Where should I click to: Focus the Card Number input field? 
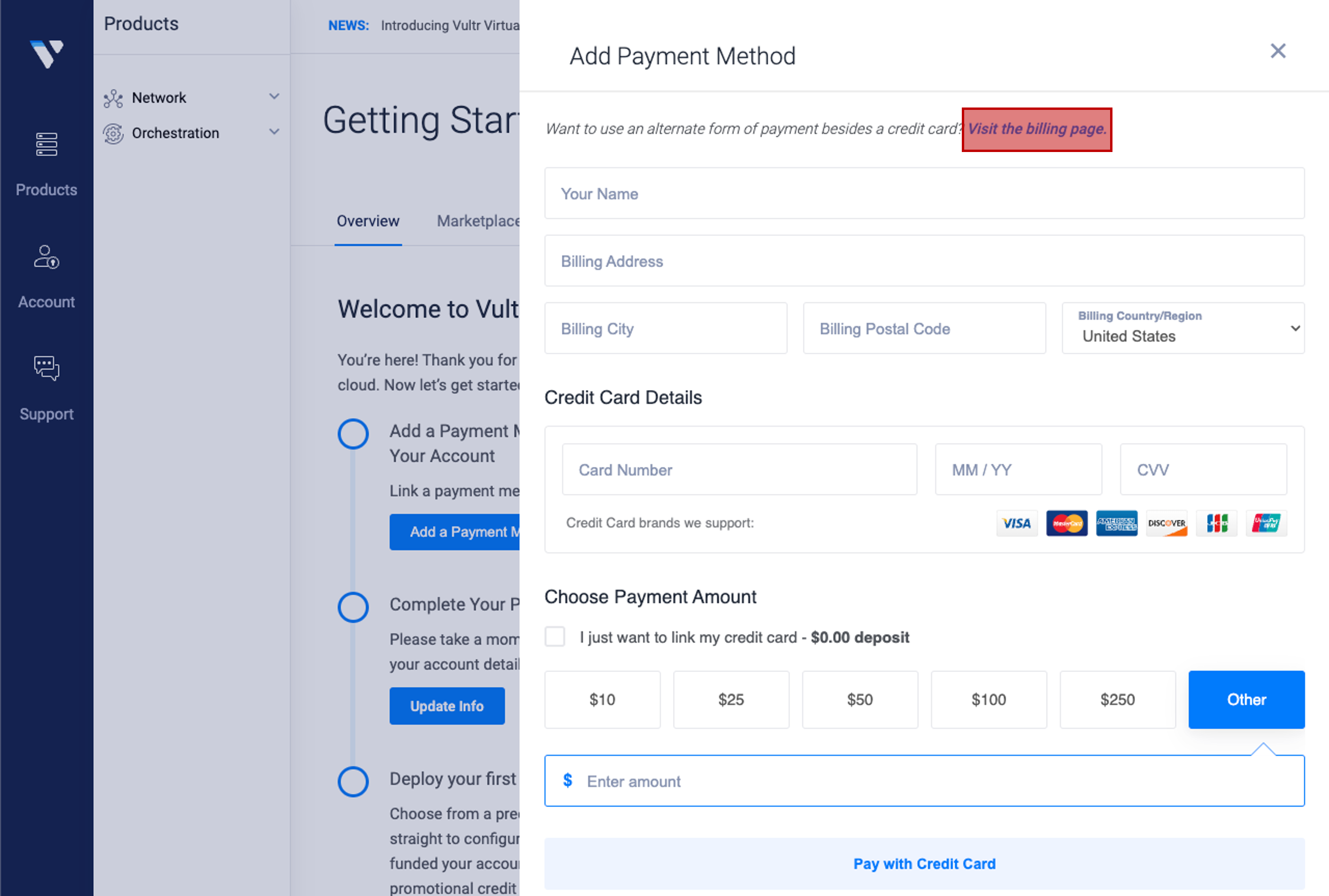point(739,470)
